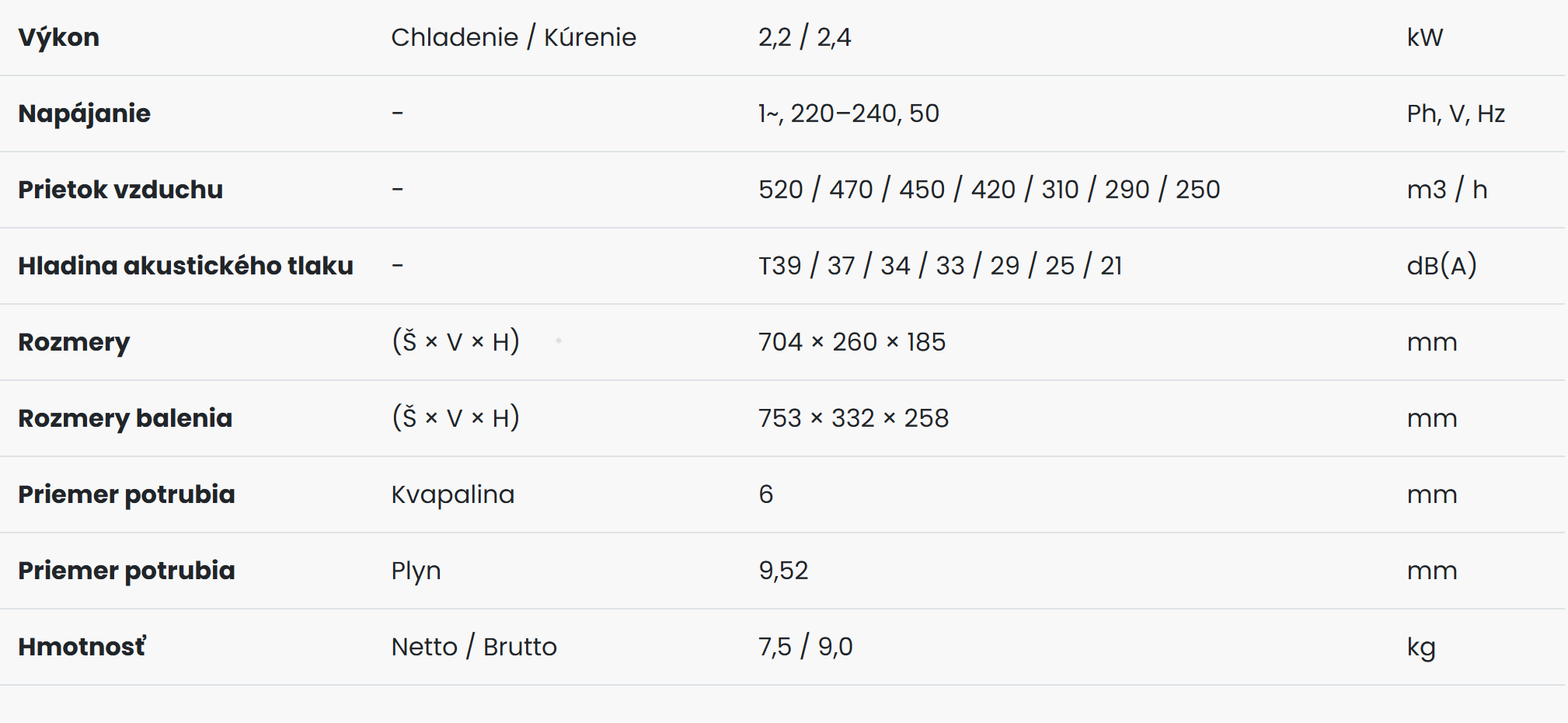Click the "Ph, V, Hz" unit text
1568x723 pixels.
[x=1455, y=114]
